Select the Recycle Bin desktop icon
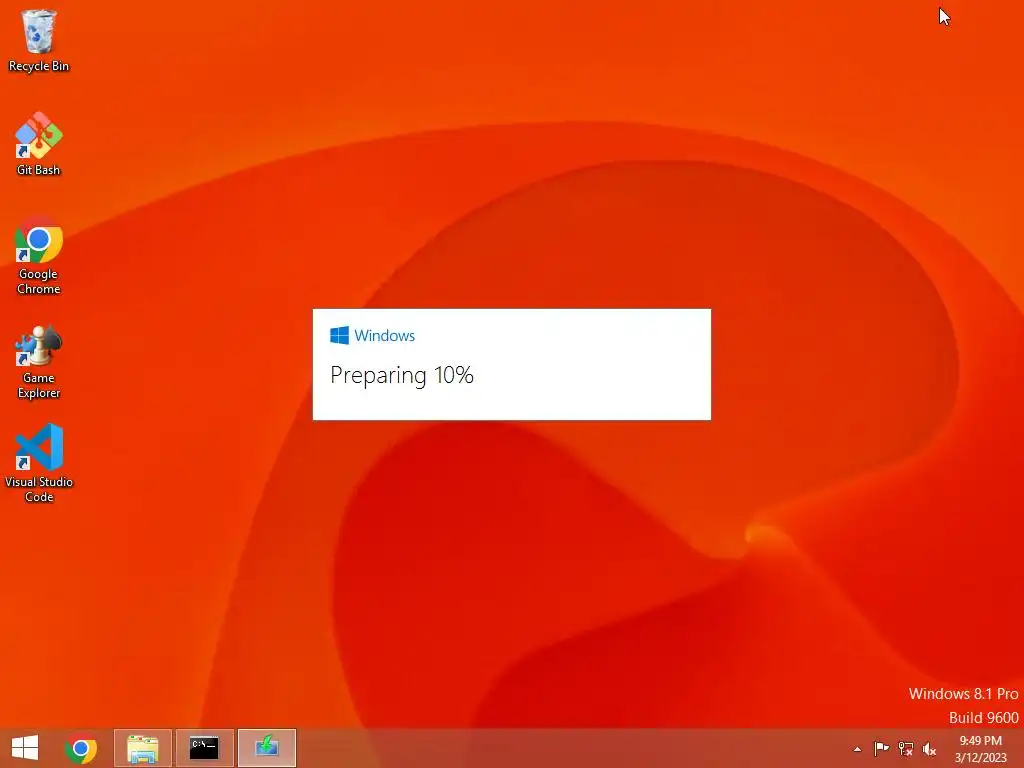 (x=39, y=40)
